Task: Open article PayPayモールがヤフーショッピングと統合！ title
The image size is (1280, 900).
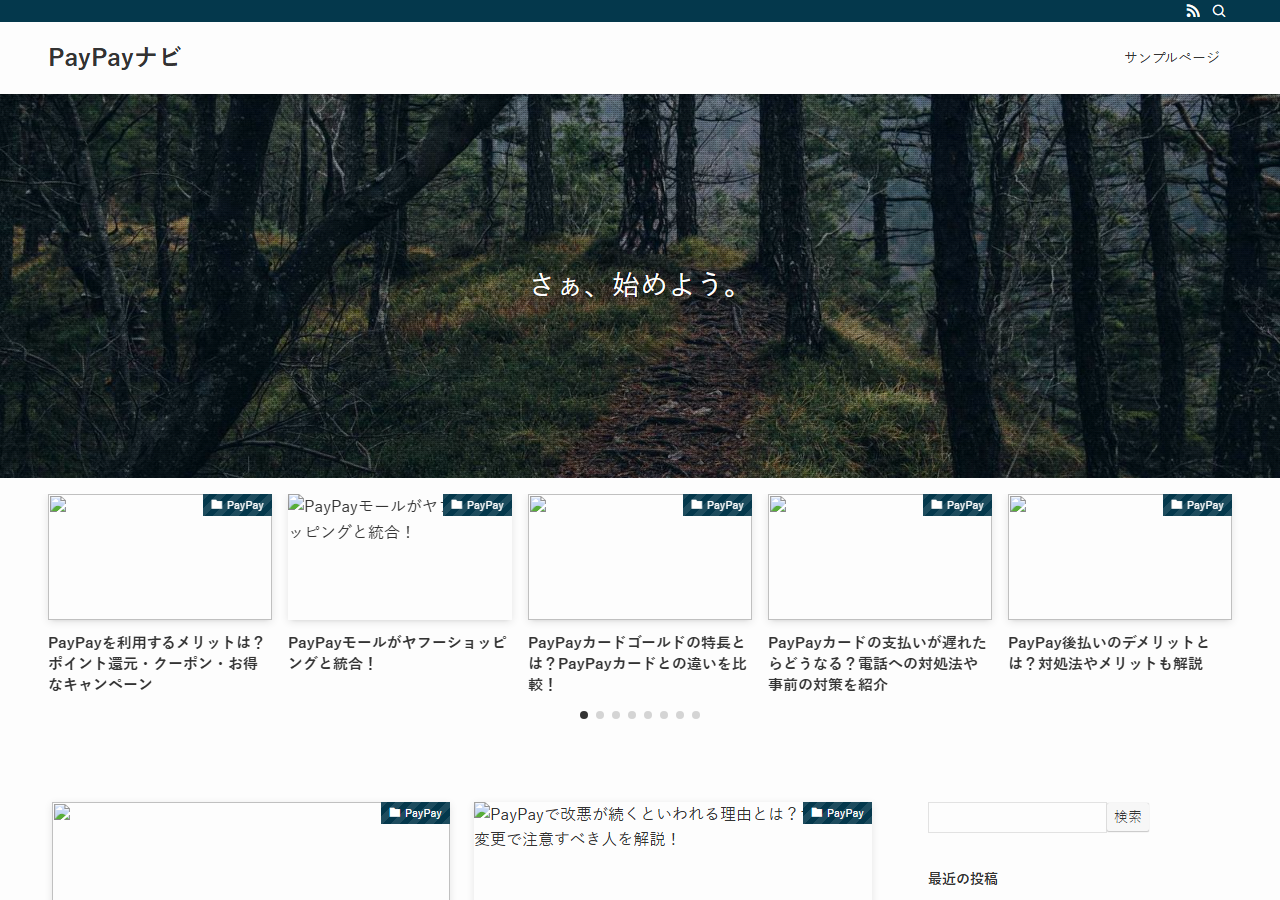Action: click(x=400, y=653)
